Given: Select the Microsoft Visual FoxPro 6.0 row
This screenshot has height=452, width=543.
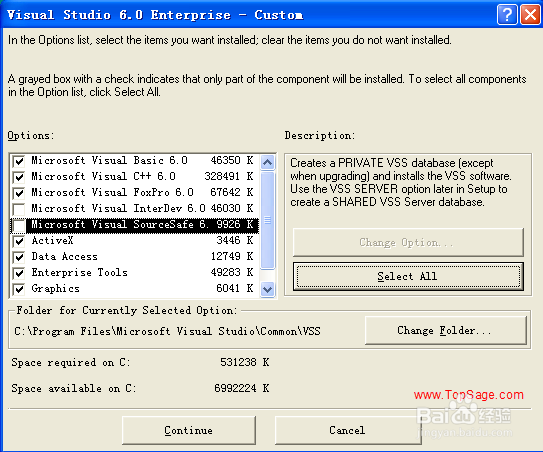Looking at the screenshot, I should (135, 193).
